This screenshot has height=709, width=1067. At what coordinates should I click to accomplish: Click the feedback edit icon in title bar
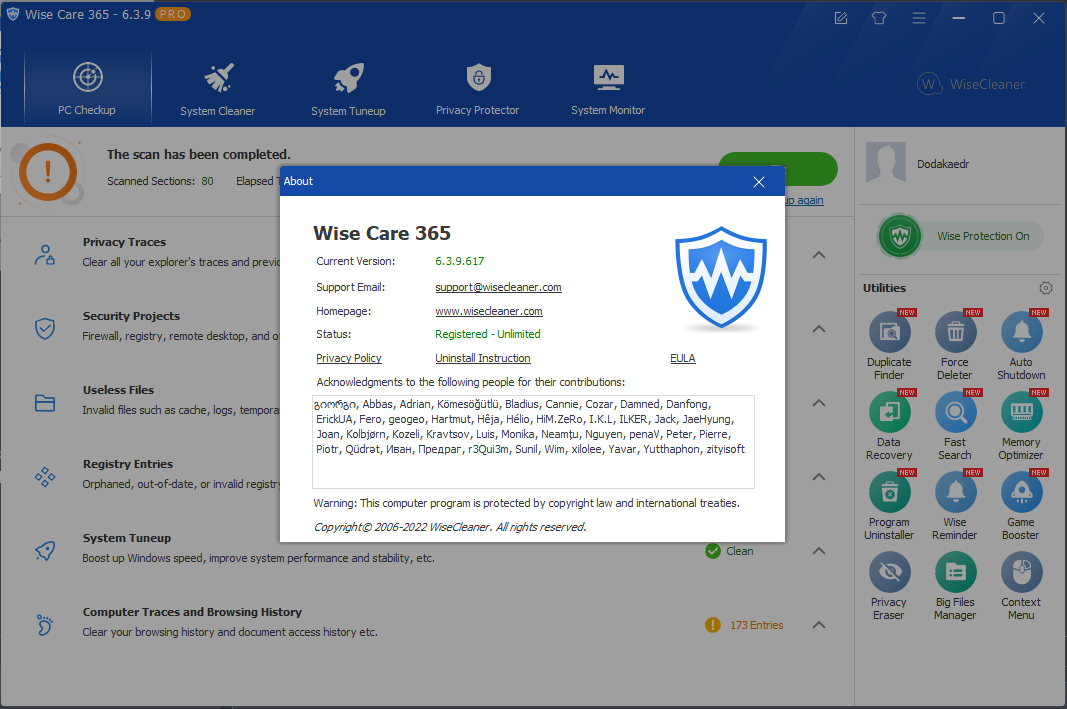[841, 18]
